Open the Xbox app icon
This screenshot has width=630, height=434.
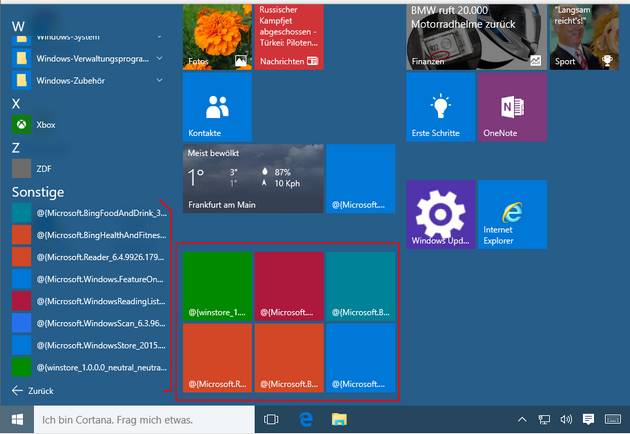pyautogui.click(x=21, y=125)
